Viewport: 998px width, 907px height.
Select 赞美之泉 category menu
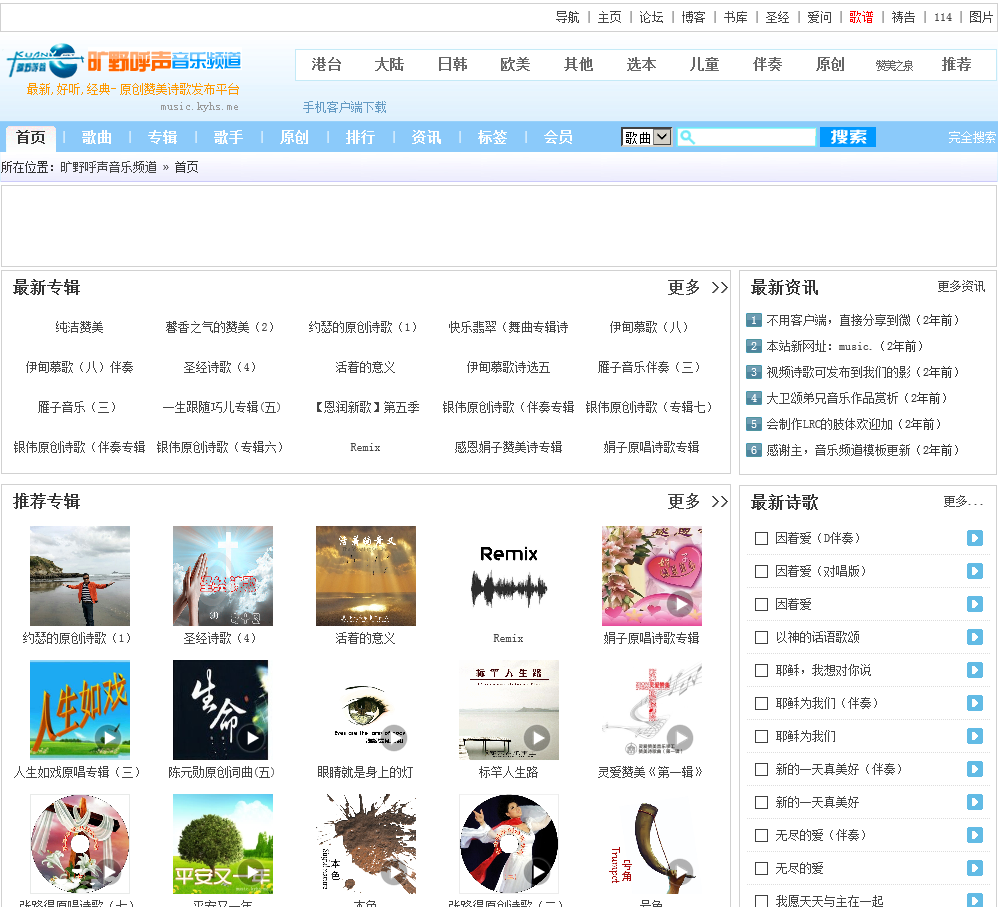pos(894,65)
